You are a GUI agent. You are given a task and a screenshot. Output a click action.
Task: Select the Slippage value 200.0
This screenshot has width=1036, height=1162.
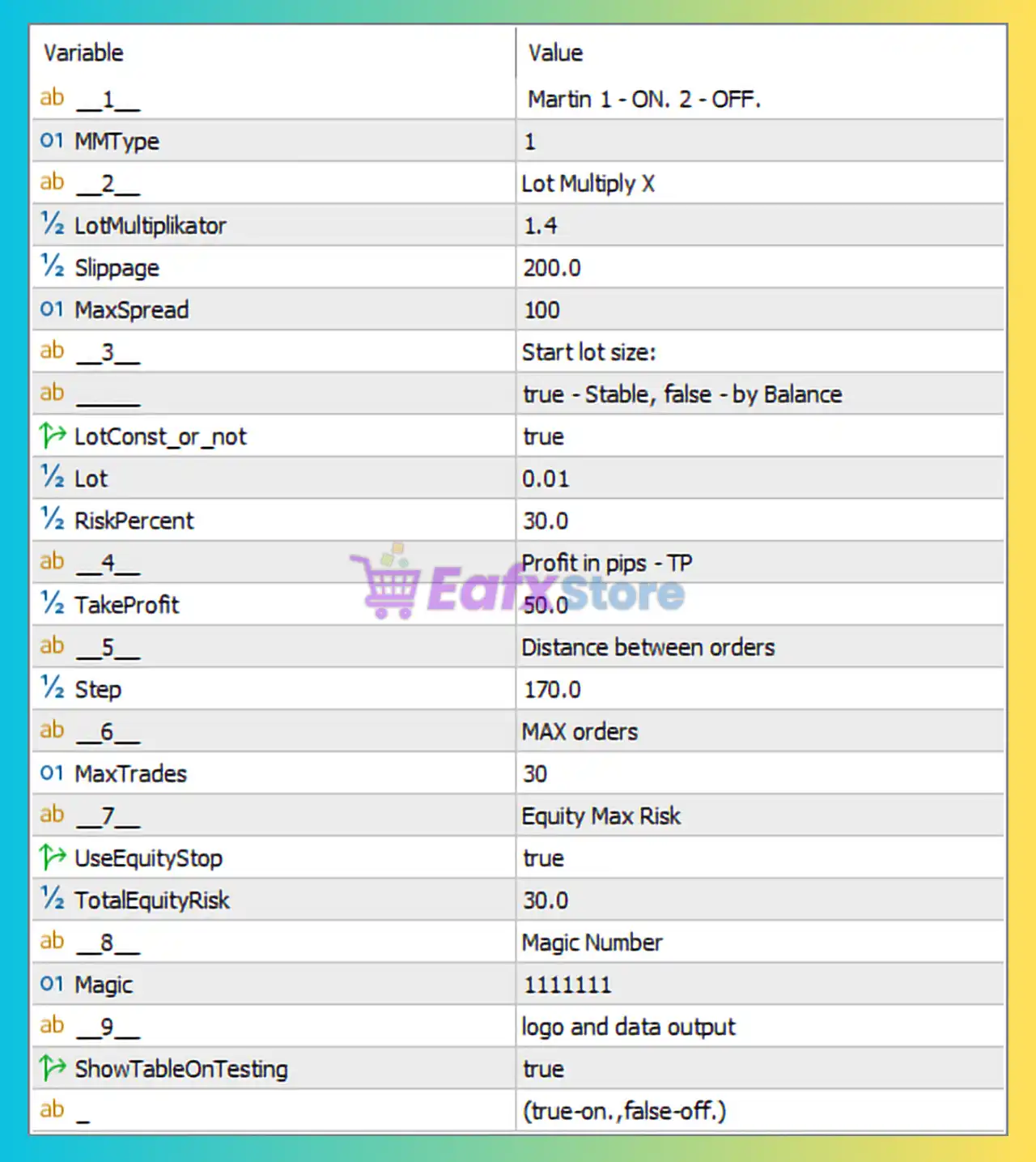tap(551, 268)
